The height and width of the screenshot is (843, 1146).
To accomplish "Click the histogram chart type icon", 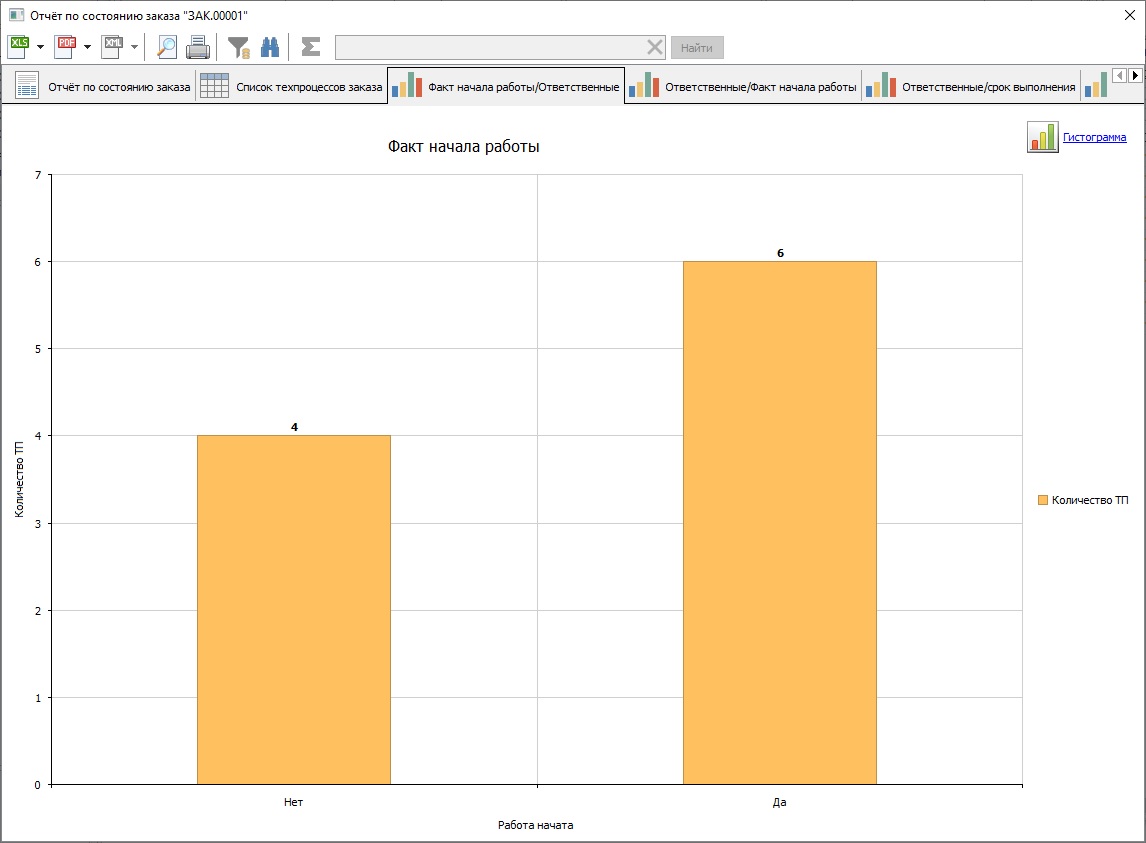I will (x=1042, y=137).
